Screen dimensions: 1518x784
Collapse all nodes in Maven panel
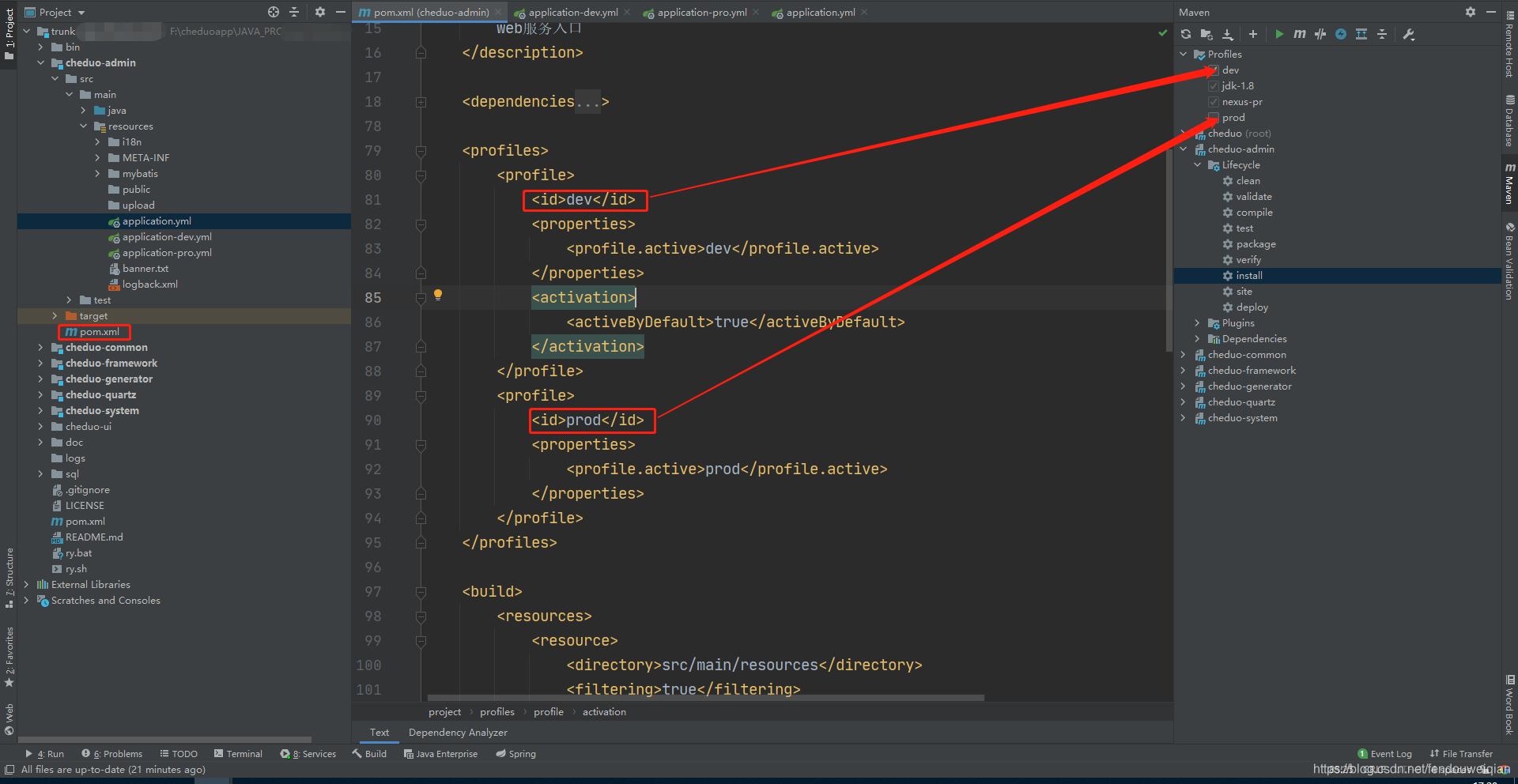(1382, 34)
